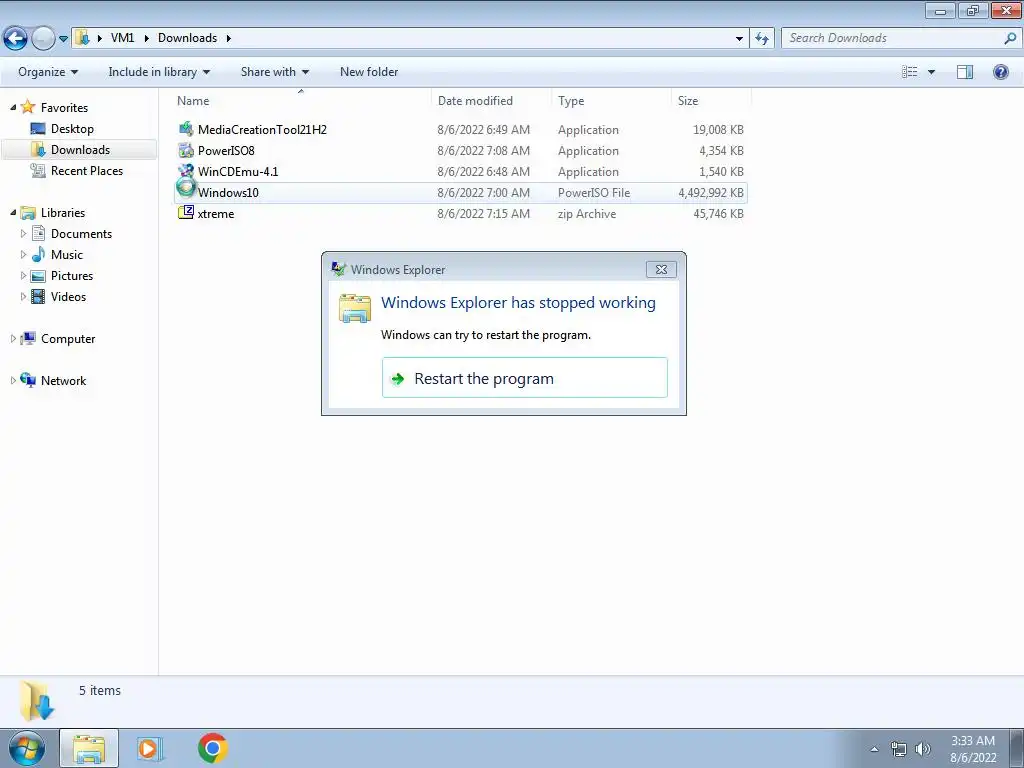This screenshot has width=1024, height=768.
Task: Collapse the Libraries group
Action: click(13, 212)
